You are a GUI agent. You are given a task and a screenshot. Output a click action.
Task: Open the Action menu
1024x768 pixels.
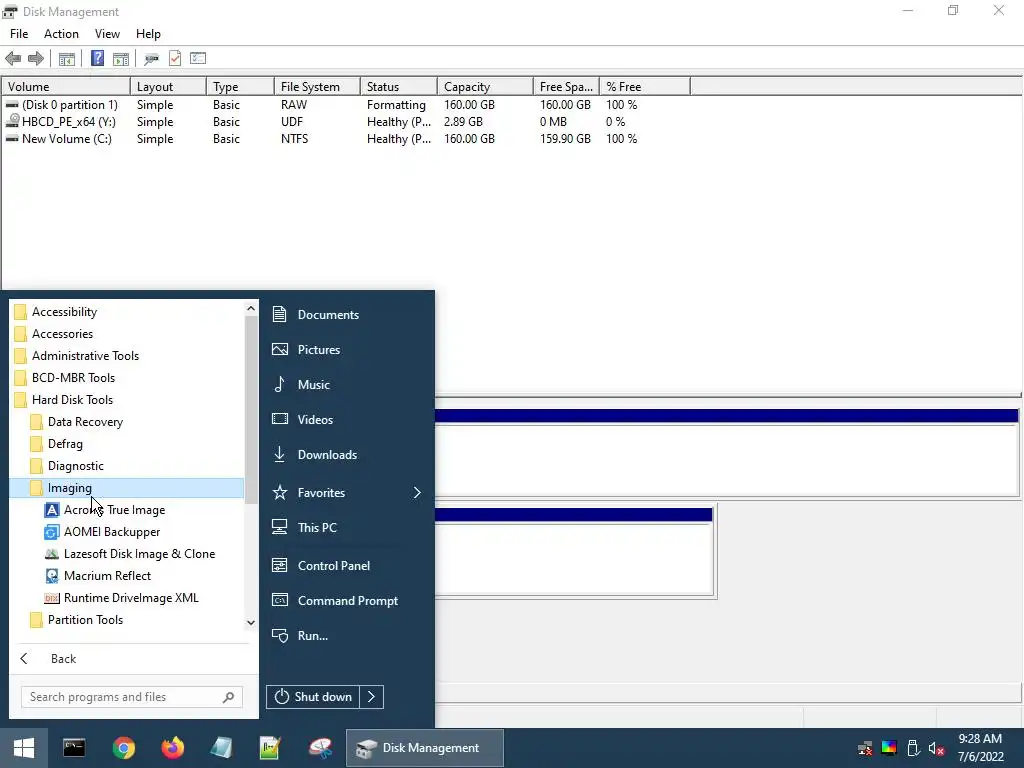click(61, 34)
